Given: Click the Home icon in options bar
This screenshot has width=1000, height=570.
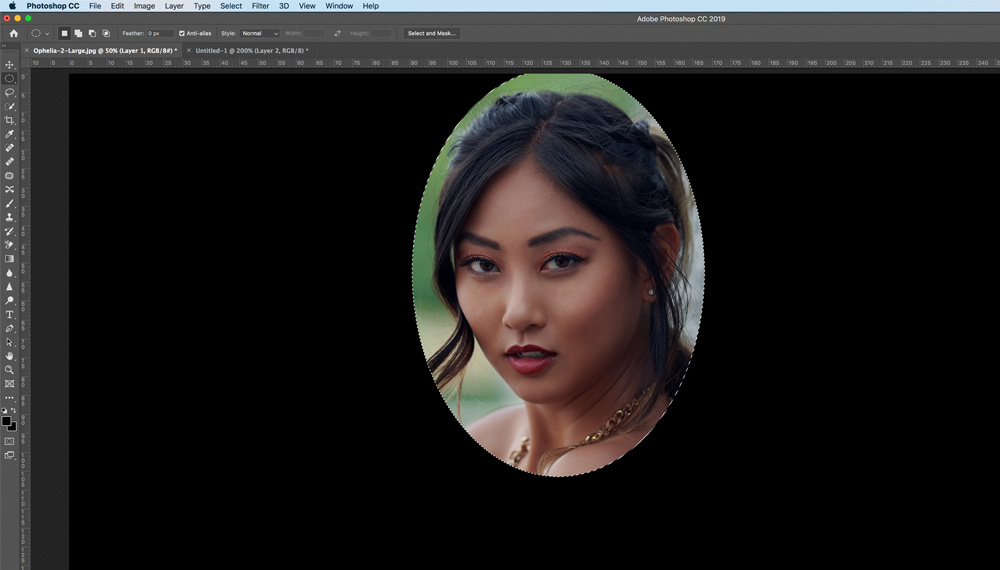Looking at the screenshot, I should click(13, 33).
